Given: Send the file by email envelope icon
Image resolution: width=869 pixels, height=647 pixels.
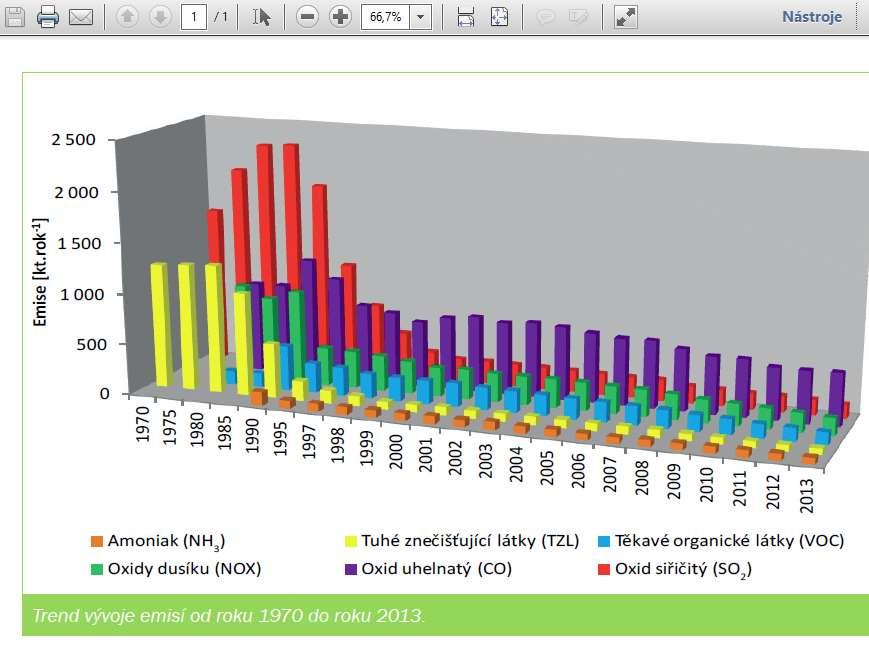Looking at the screenshot, I should (81, 17).
